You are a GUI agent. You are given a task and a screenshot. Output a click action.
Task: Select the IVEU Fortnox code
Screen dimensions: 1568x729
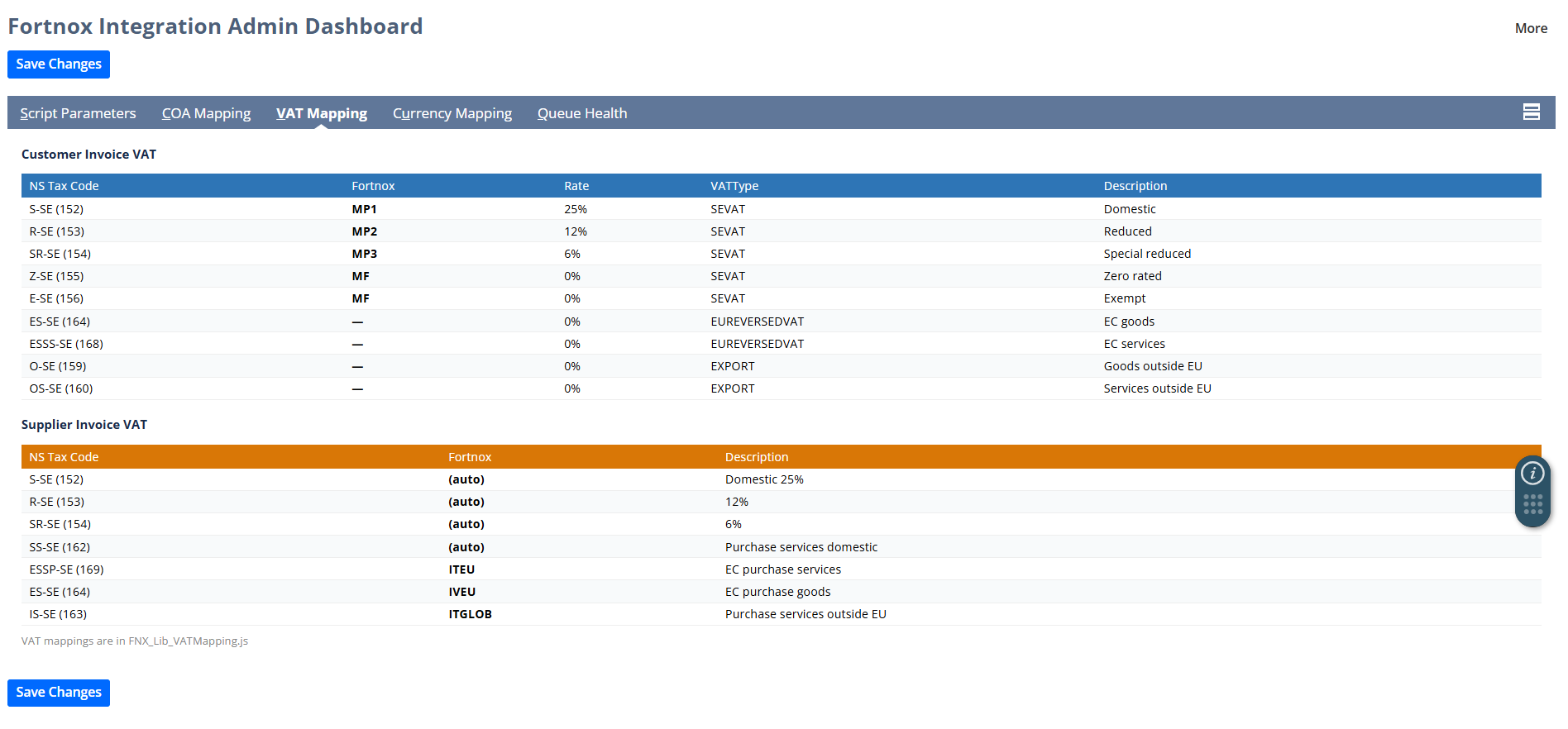coord(462,592)
